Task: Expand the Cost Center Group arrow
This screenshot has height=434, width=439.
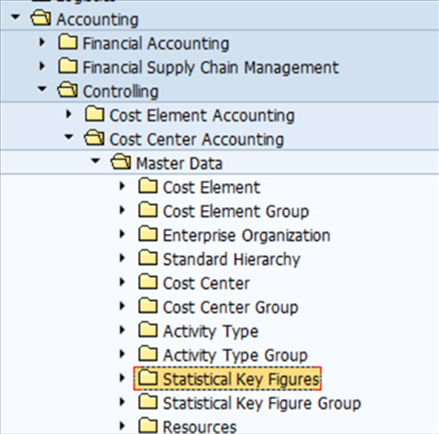Action: 122,306
